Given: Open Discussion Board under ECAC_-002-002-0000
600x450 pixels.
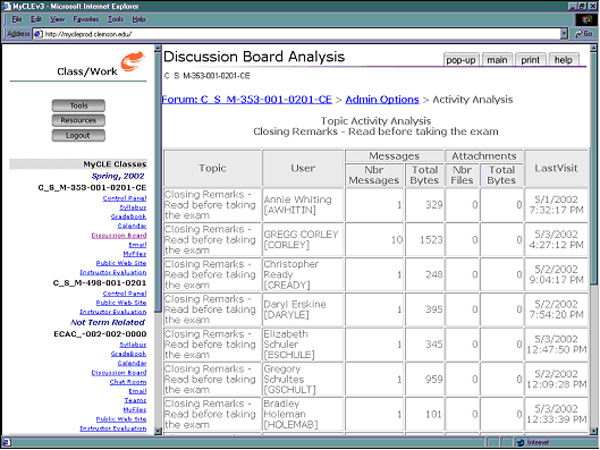Looking at the screenshot, I should pos(119,373).
